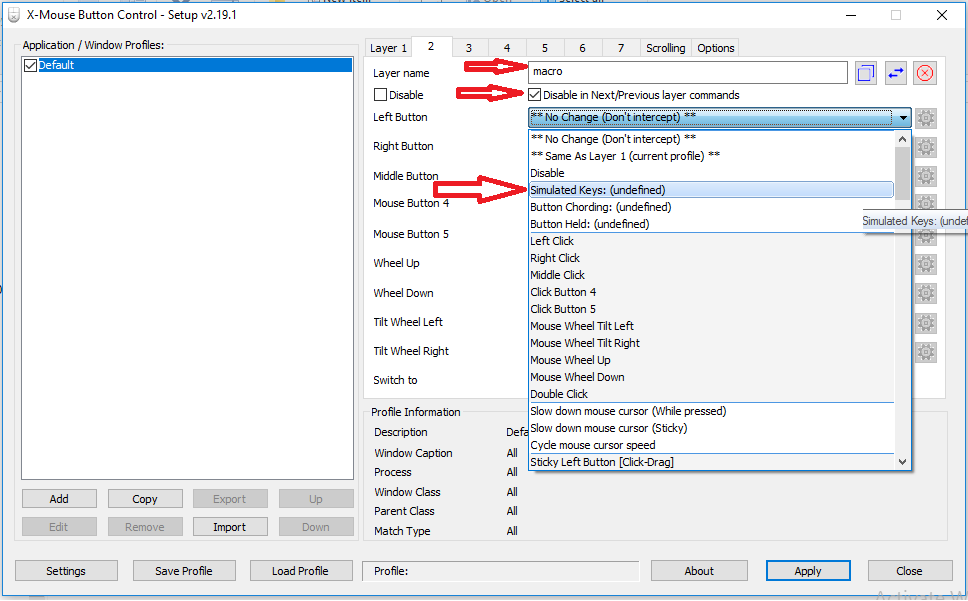Open the layer 7 tab
Viewport: 968px width, 601px height.
point(620,48)
